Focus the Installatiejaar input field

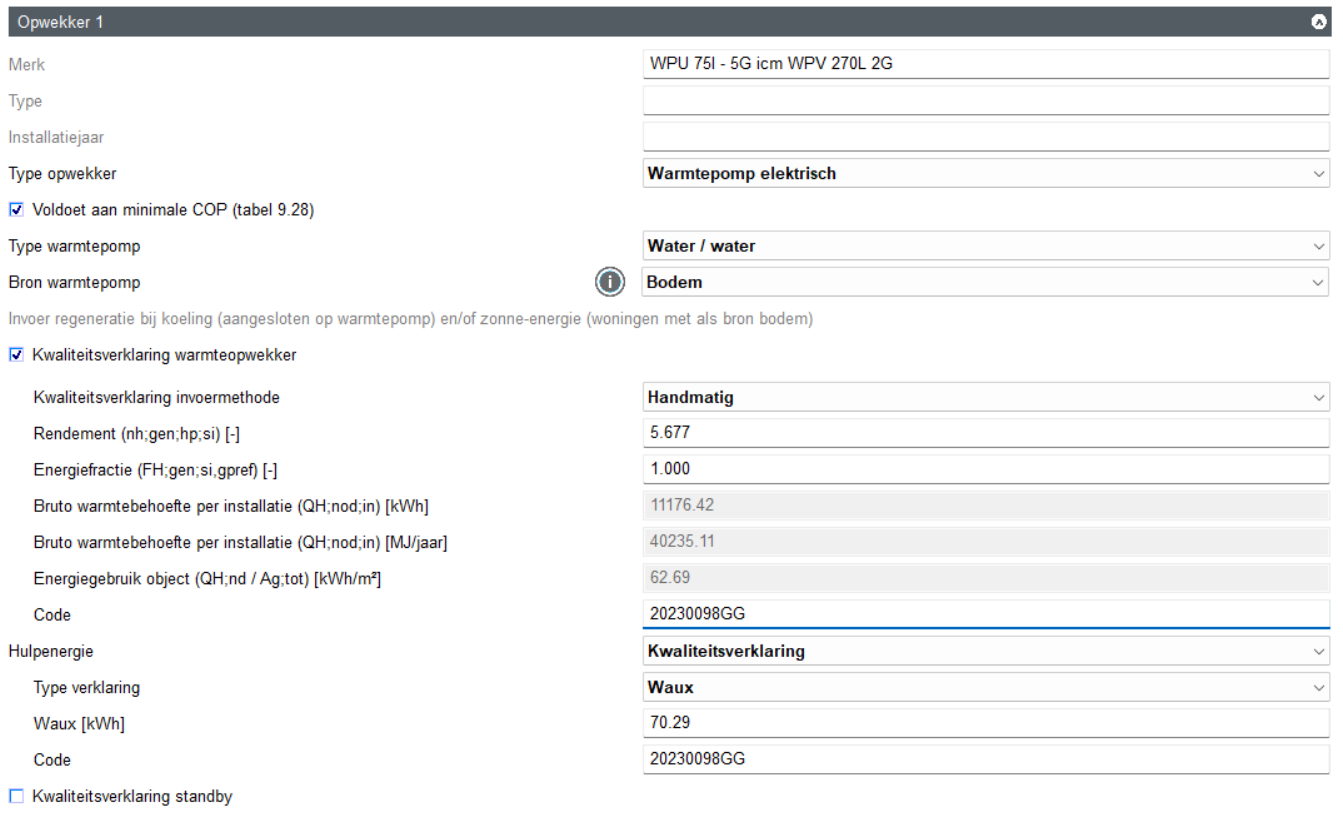pyautogui.click(x=985, y=137)
